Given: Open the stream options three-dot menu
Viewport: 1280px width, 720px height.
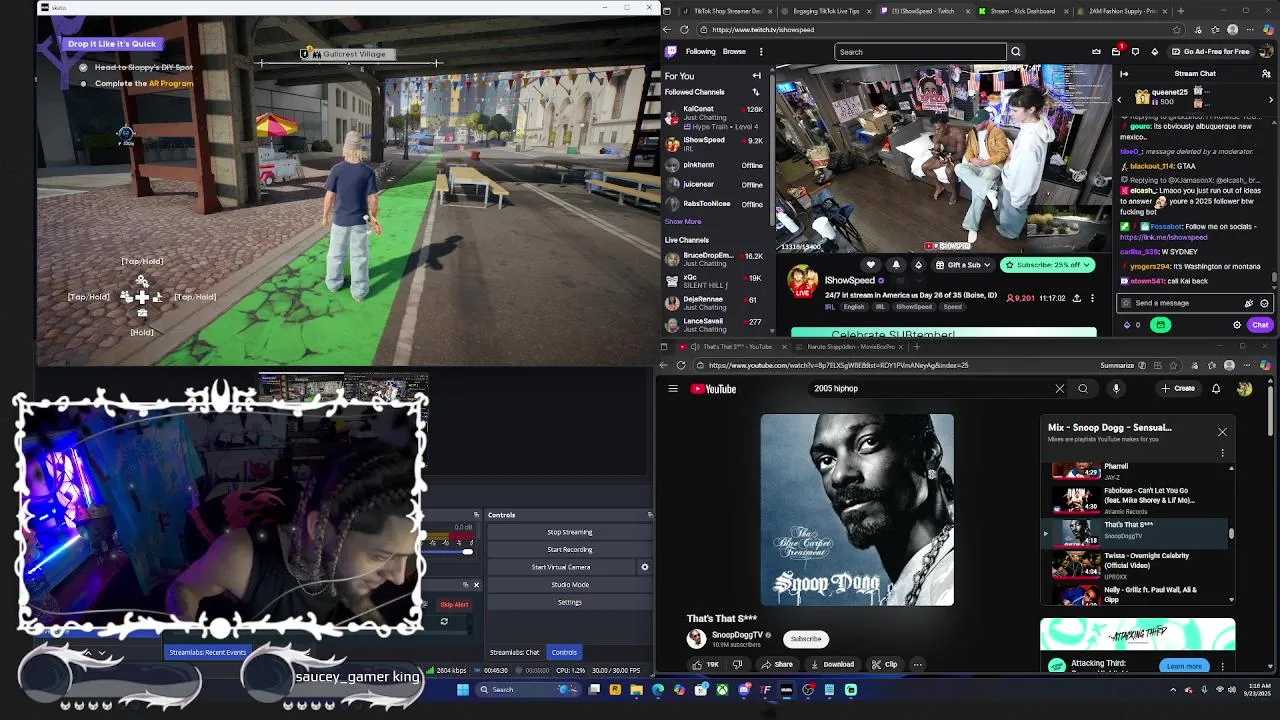Looking at the screenshot, I should 1092,298.
